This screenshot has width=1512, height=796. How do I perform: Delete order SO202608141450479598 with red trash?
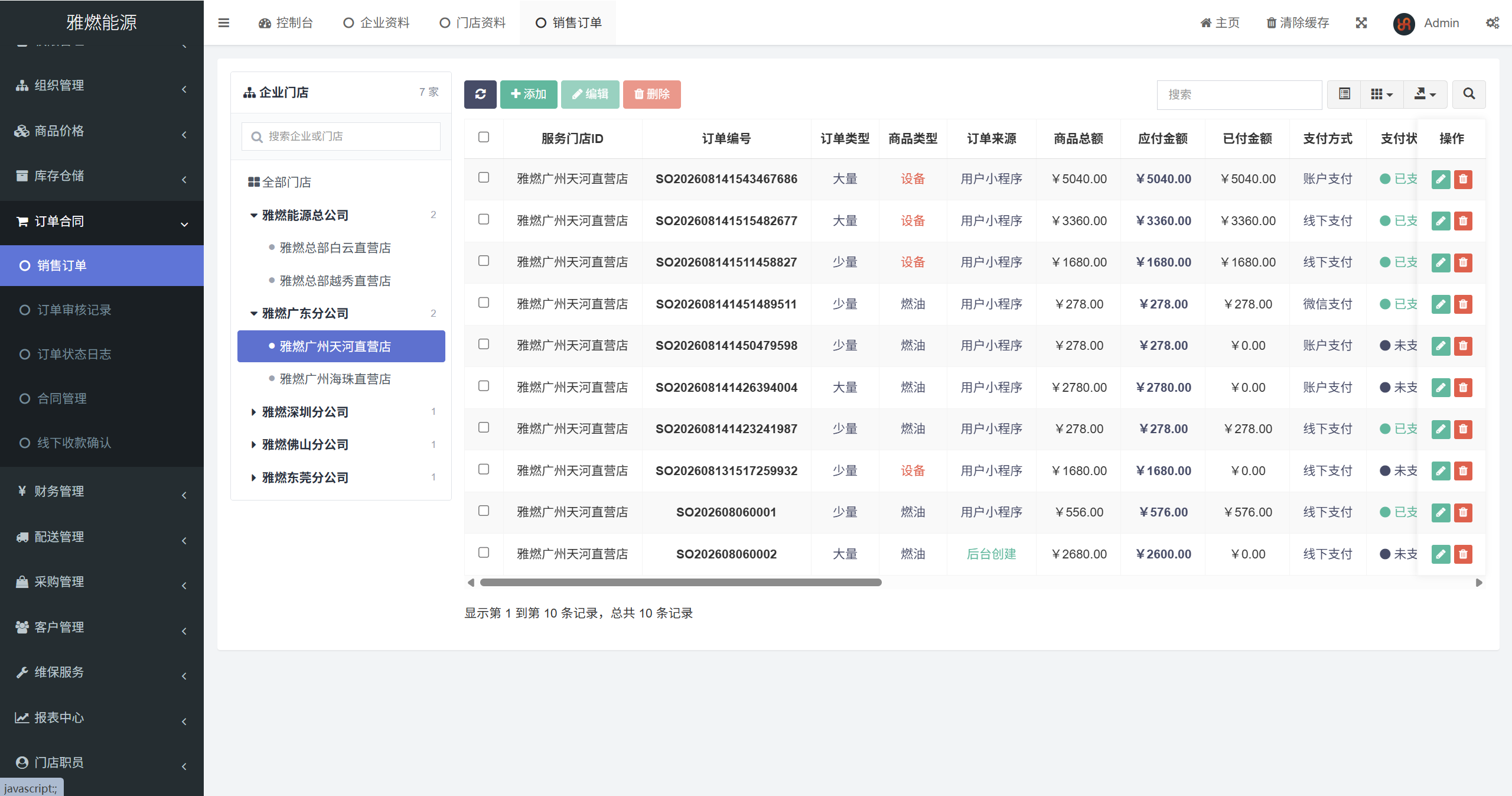[x=1463, y=346]
